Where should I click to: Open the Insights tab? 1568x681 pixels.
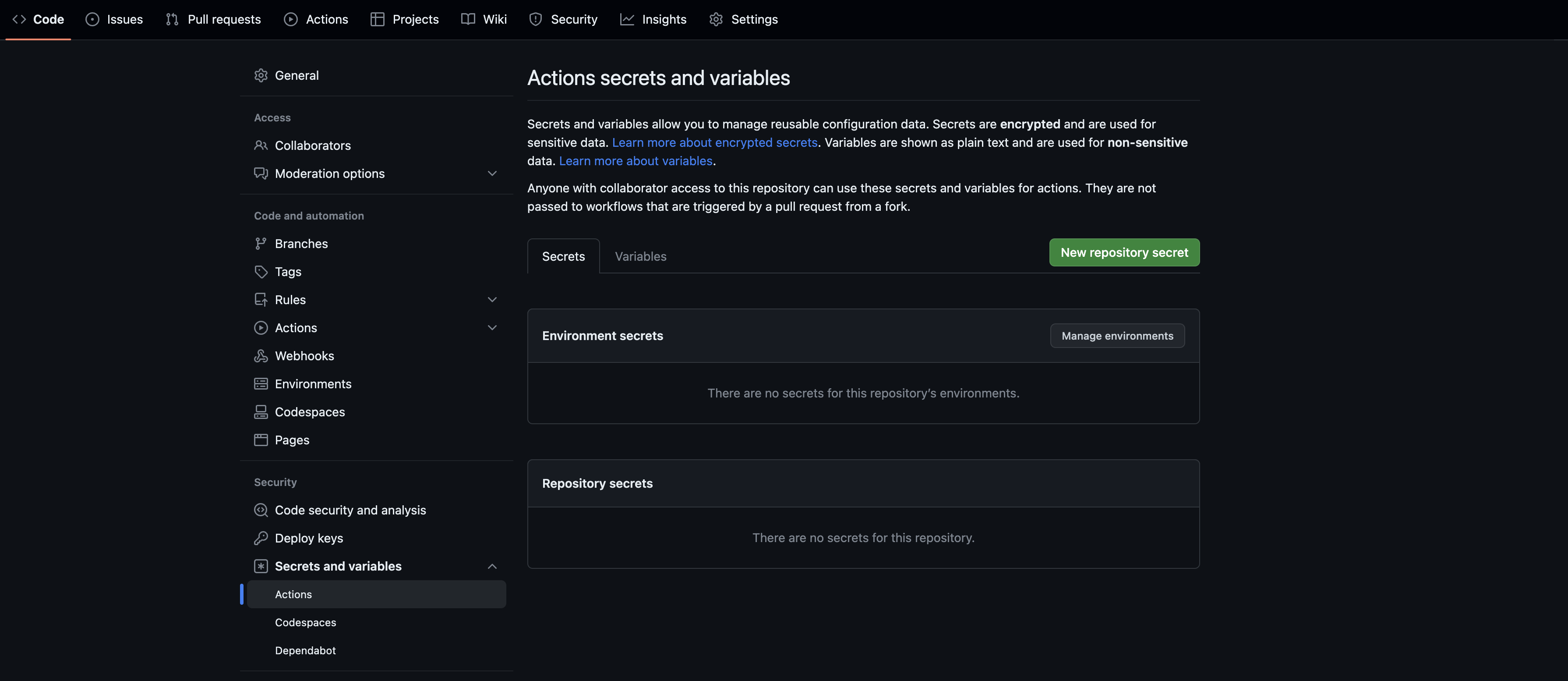(x=653, y=19)
